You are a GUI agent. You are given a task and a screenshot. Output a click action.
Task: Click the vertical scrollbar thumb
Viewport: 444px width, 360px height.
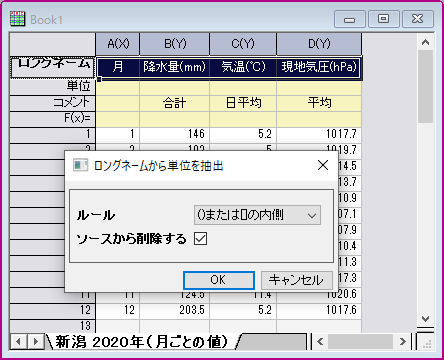pos(425,87)
